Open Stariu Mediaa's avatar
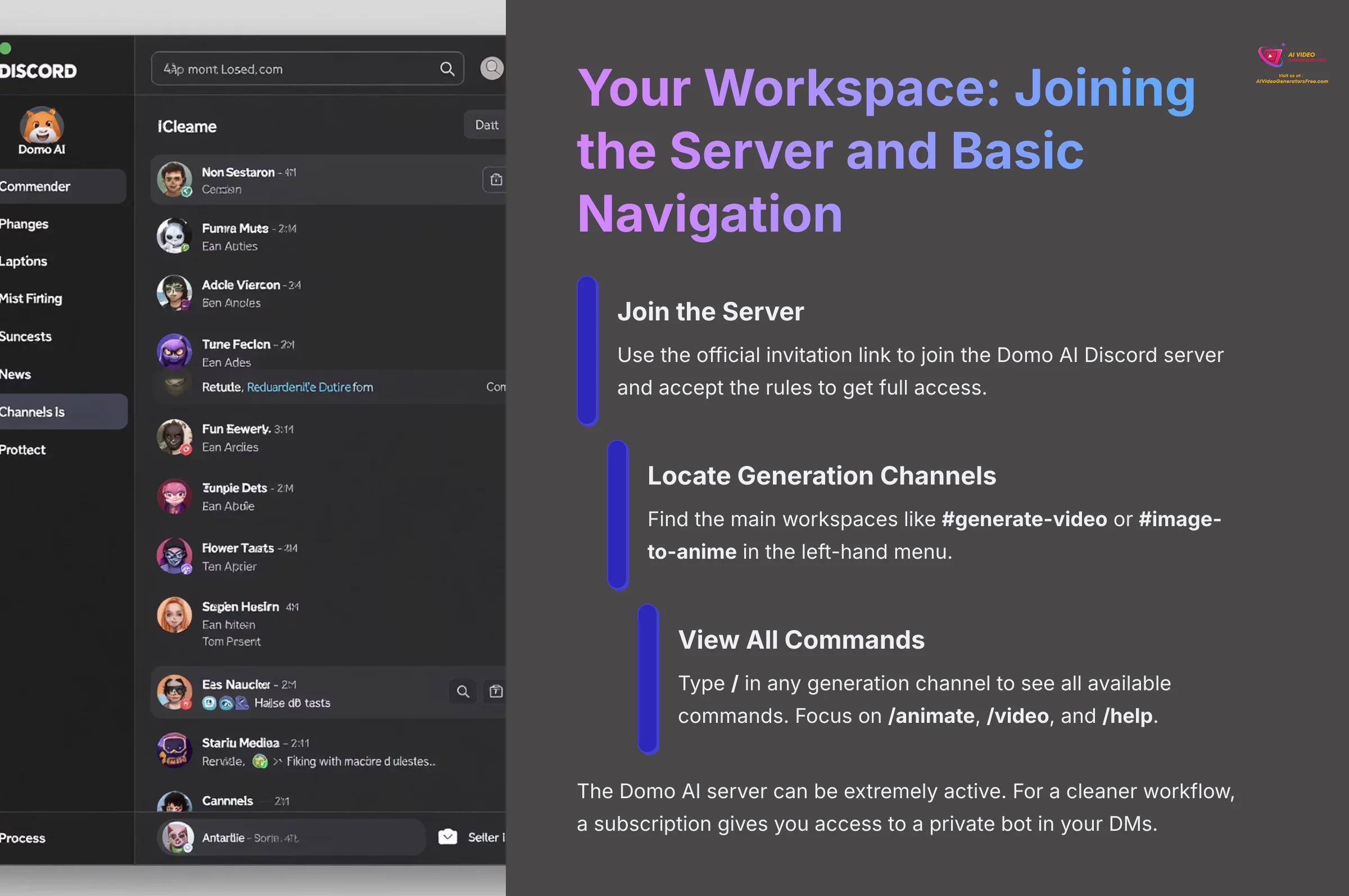Image resolution: width=1349 pixels, height=896 pixels. (174, 750)
